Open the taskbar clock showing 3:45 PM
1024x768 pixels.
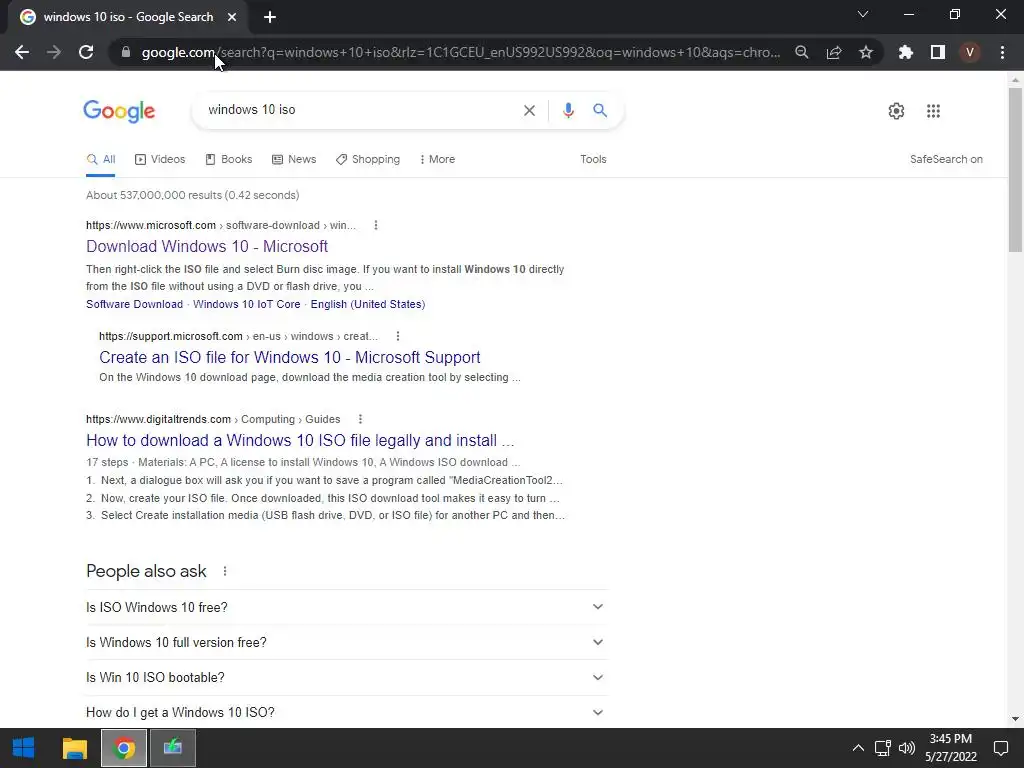(x=951, y=748)
